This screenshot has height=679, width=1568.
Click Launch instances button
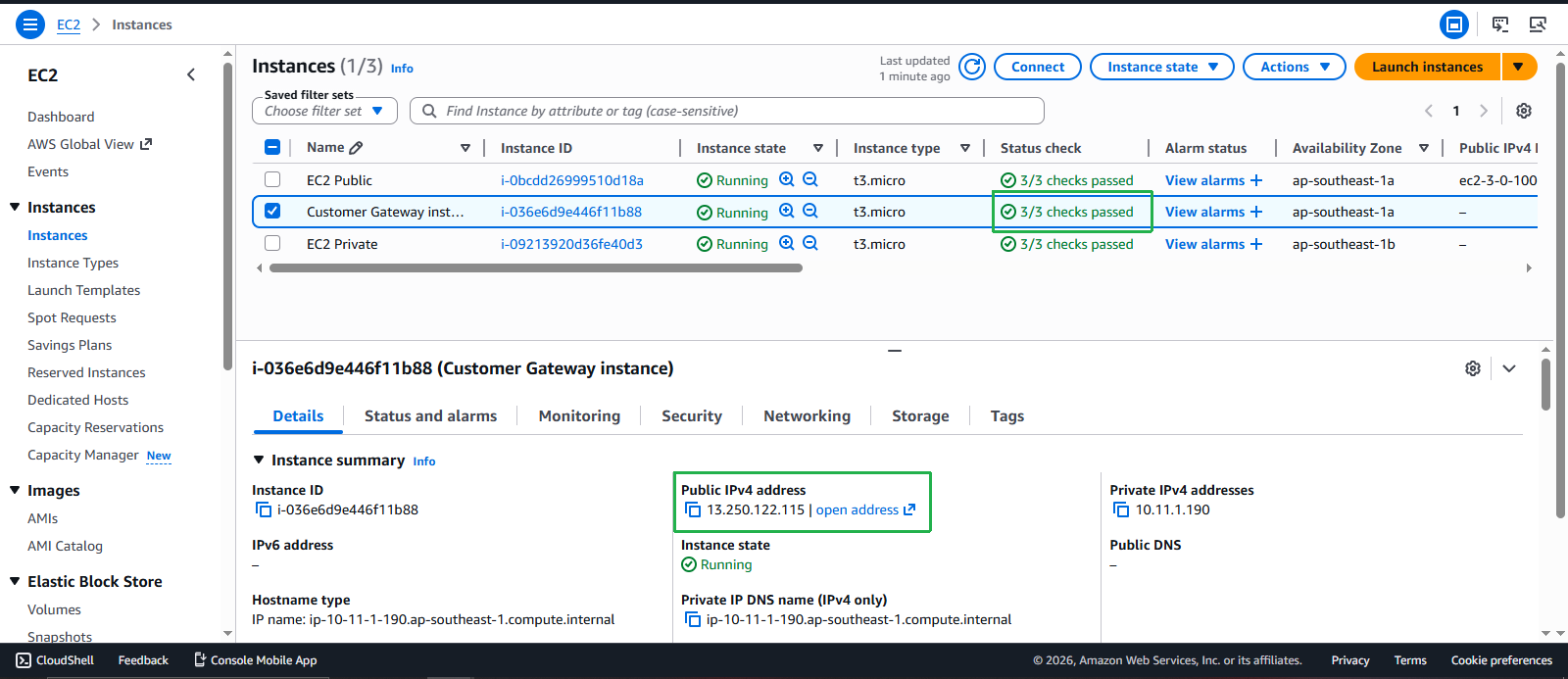pos(1428,67)
